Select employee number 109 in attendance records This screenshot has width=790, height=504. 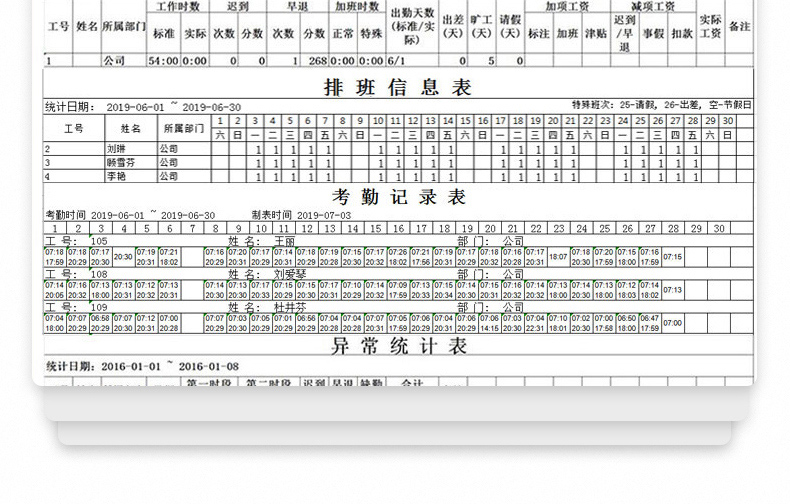tap(99, 307)
